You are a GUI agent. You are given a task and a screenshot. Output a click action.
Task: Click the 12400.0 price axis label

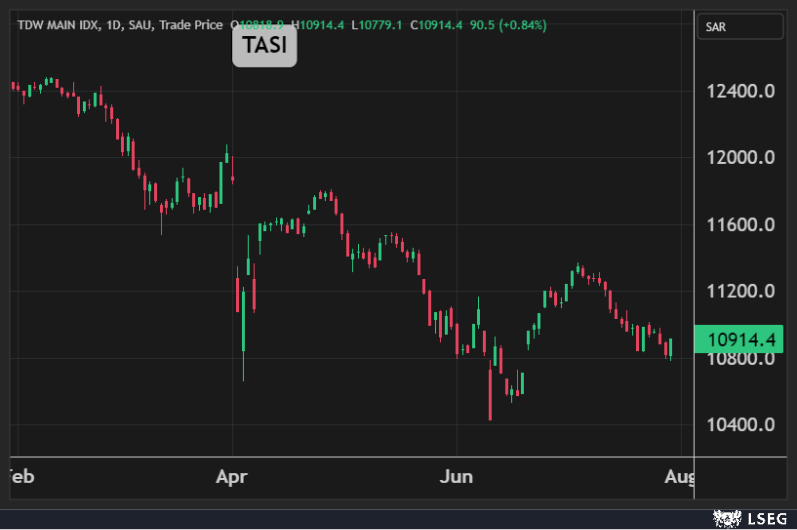[x=741, y=92]
